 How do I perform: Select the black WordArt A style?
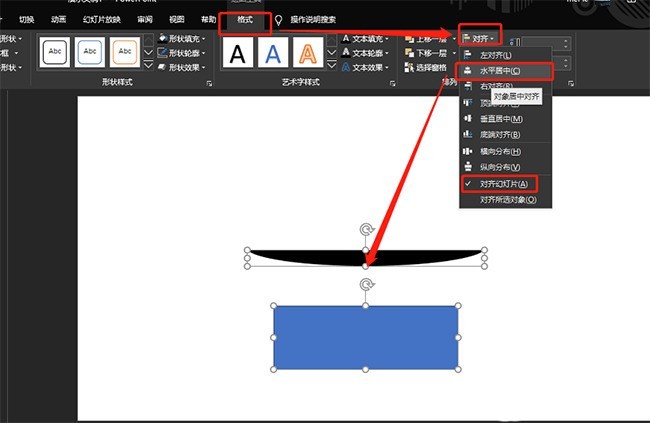click(x=238, y=52)
